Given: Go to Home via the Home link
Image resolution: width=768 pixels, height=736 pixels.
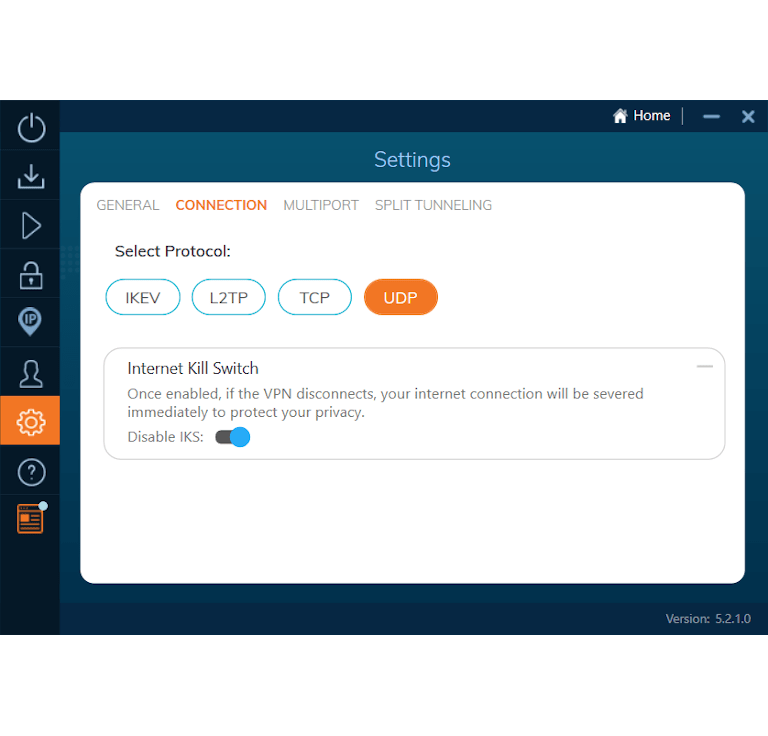Looking at the screenshot, I should click(651, 116).
